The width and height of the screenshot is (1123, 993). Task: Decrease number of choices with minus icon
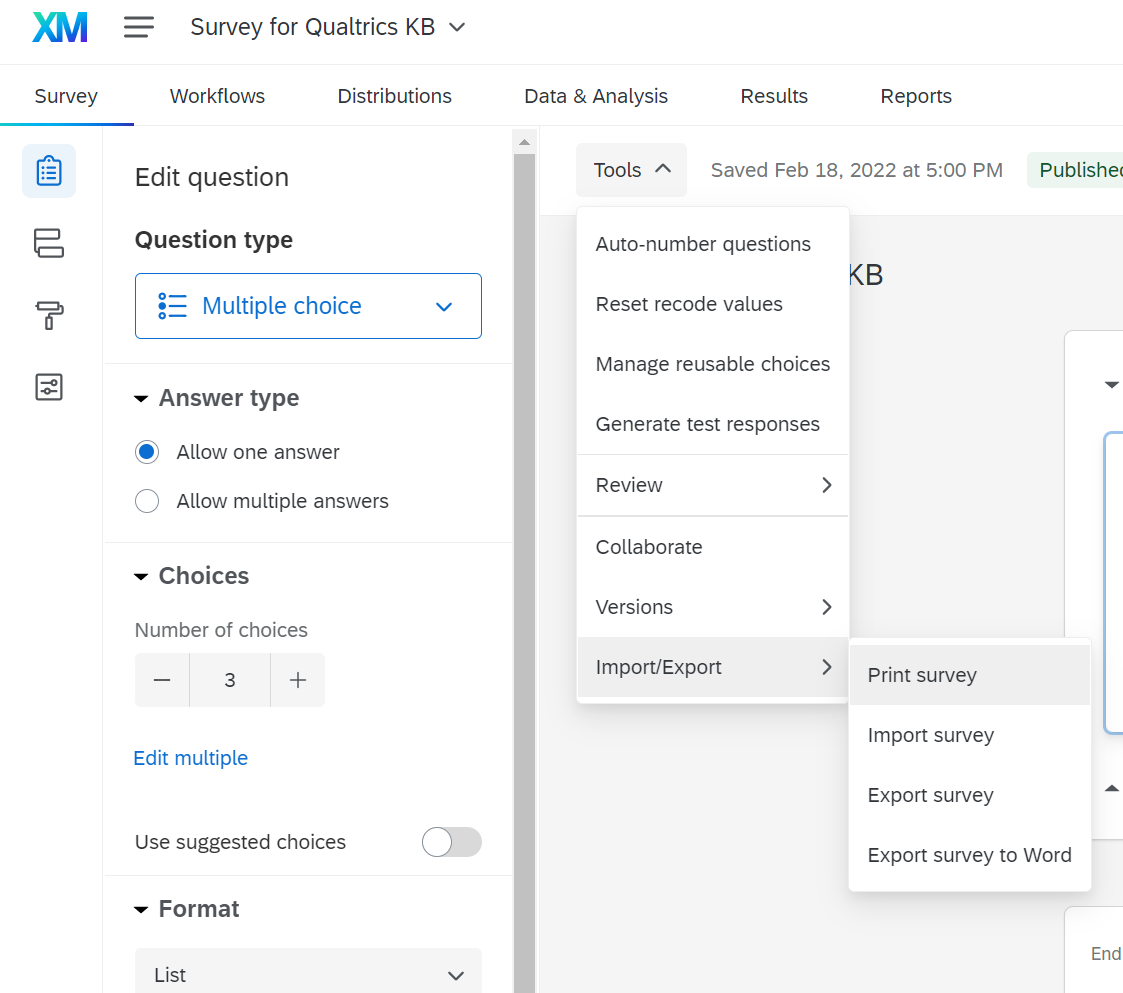[x=162, y=680]
